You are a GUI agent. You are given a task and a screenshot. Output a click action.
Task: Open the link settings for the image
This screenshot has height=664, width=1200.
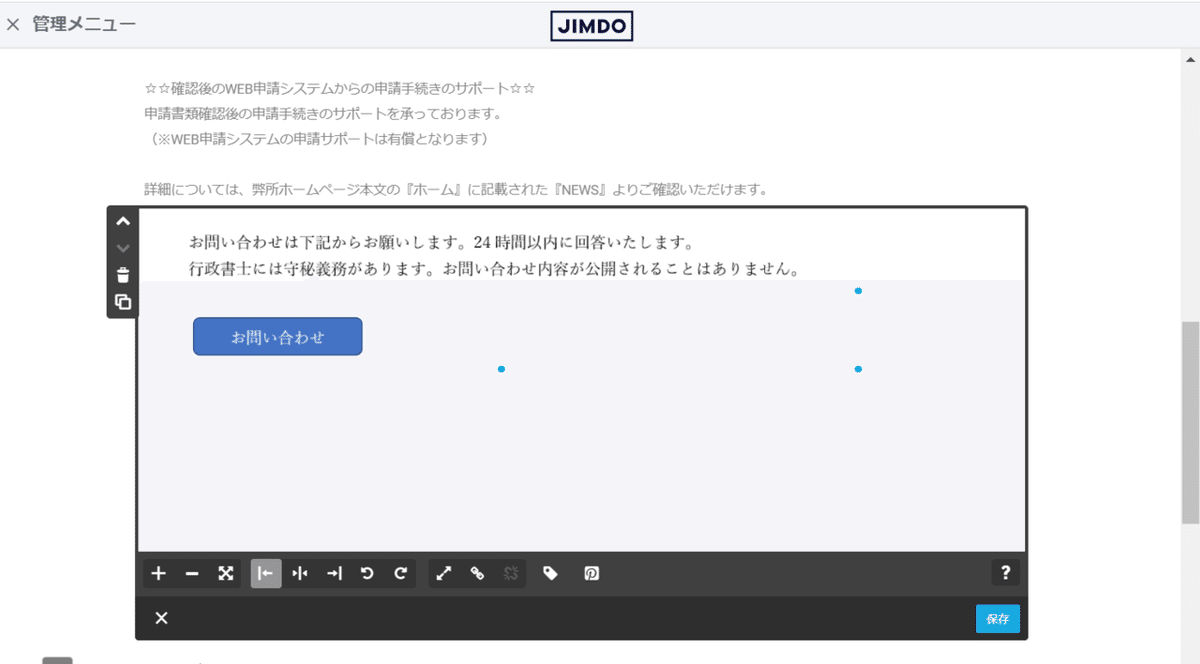point(477,573)
